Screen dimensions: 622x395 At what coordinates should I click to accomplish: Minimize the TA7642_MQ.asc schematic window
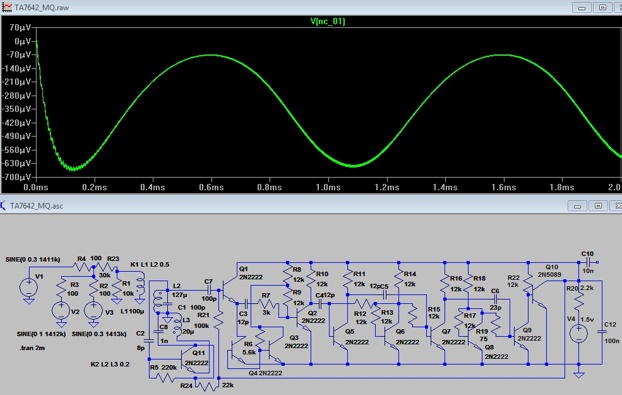[578, 206]
